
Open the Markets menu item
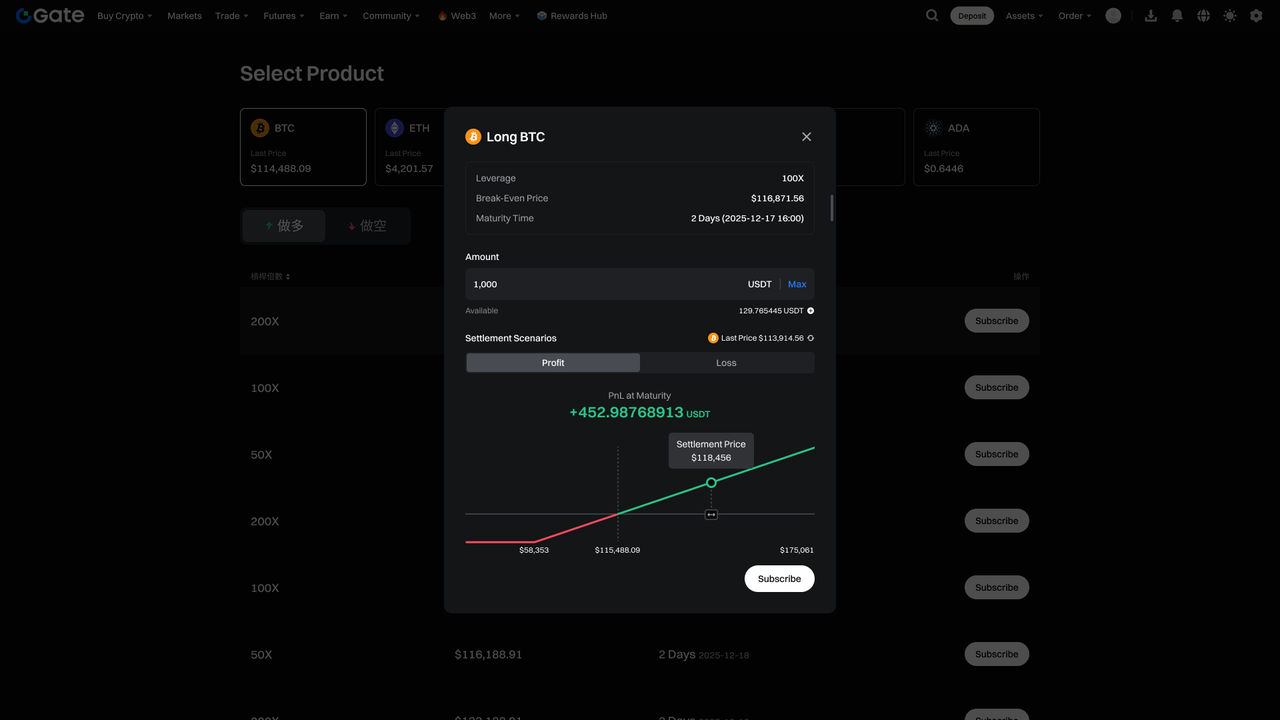pos(184,16)
